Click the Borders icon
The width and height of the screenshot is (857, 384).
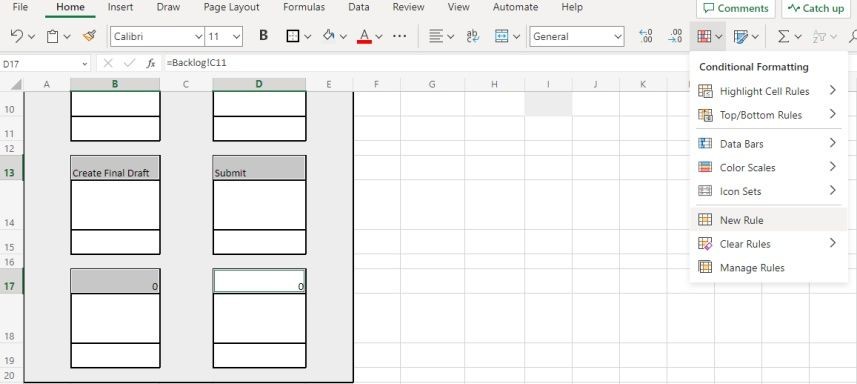(x=293, y=36)
